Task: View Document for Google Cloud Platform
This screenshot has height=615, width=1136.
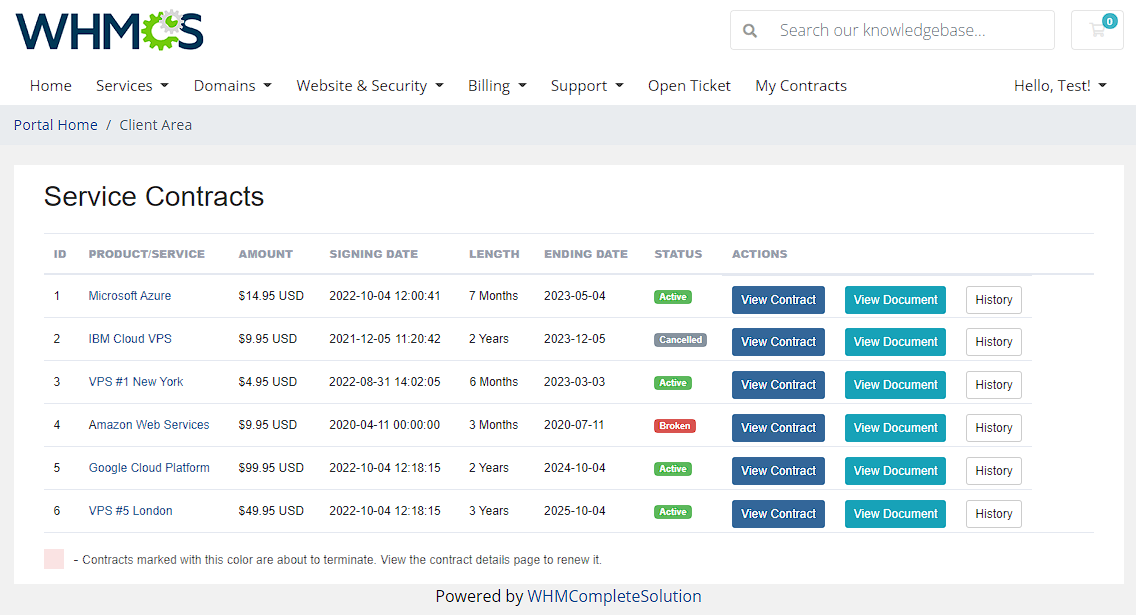Action: pos(895,471)
